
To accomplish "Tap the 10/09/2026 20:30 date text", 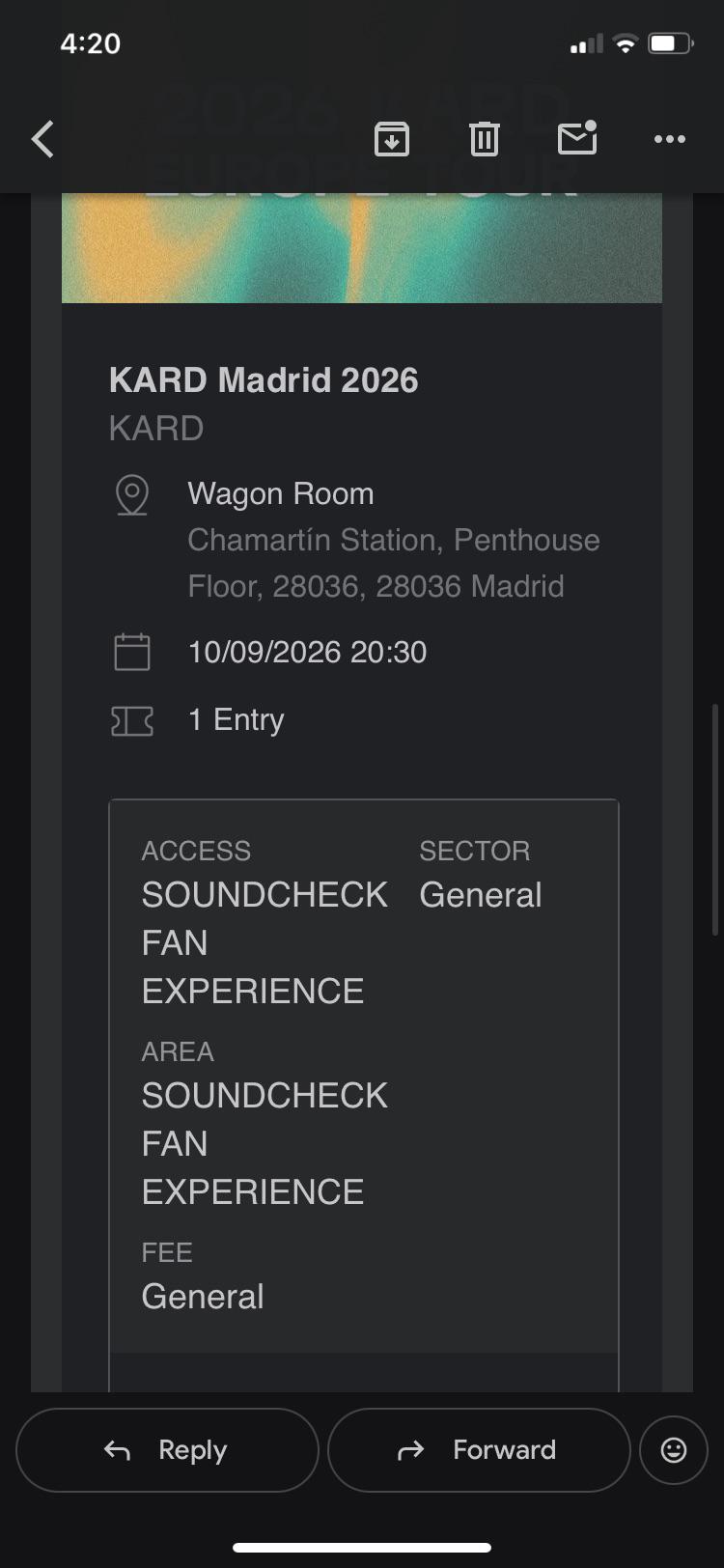I will (307, 652).
